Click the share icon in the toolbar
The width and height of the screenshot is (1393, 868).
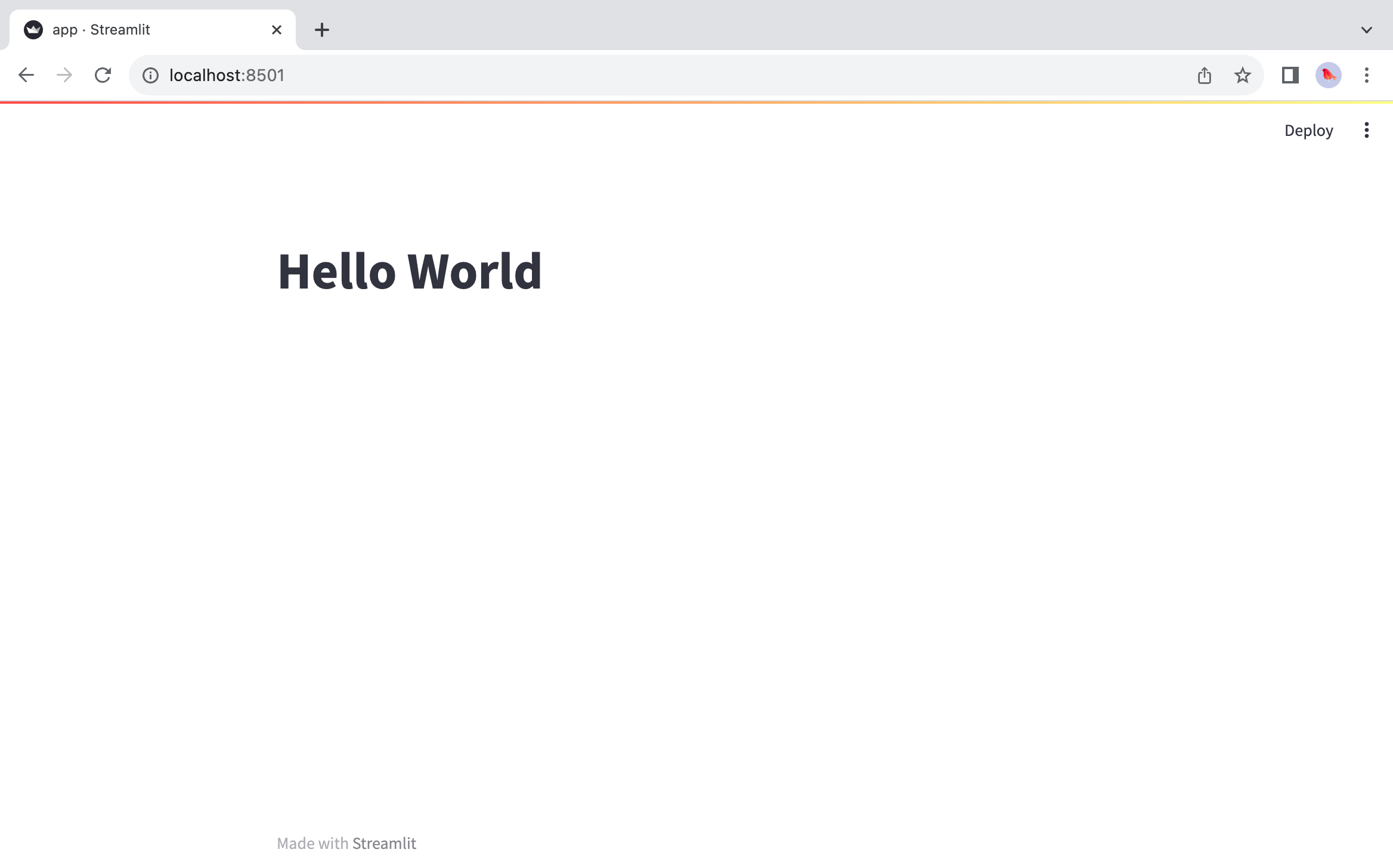(x=1205, y=75)
